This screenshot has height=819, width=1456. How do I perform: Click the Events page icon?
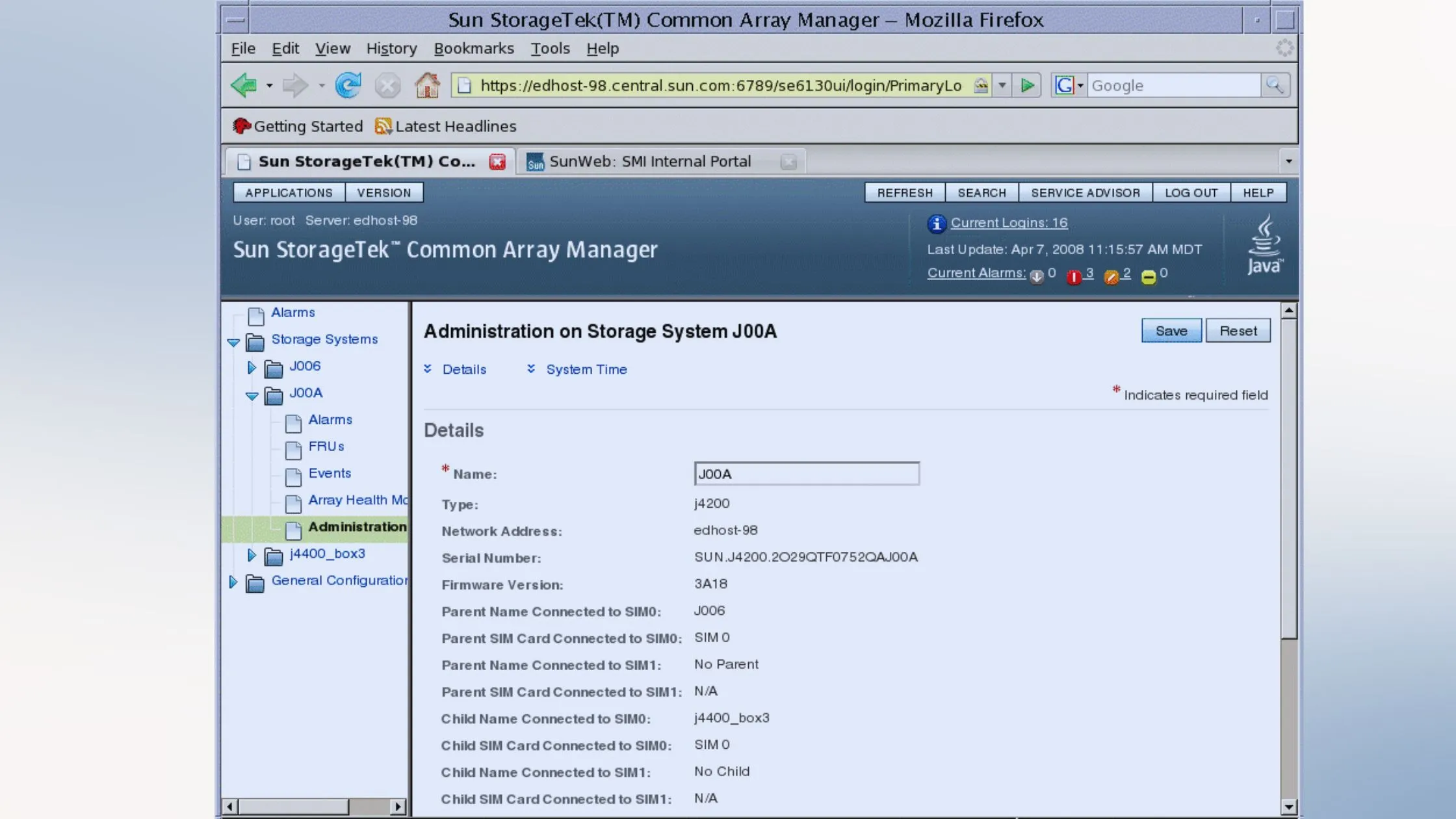[293, 476]
